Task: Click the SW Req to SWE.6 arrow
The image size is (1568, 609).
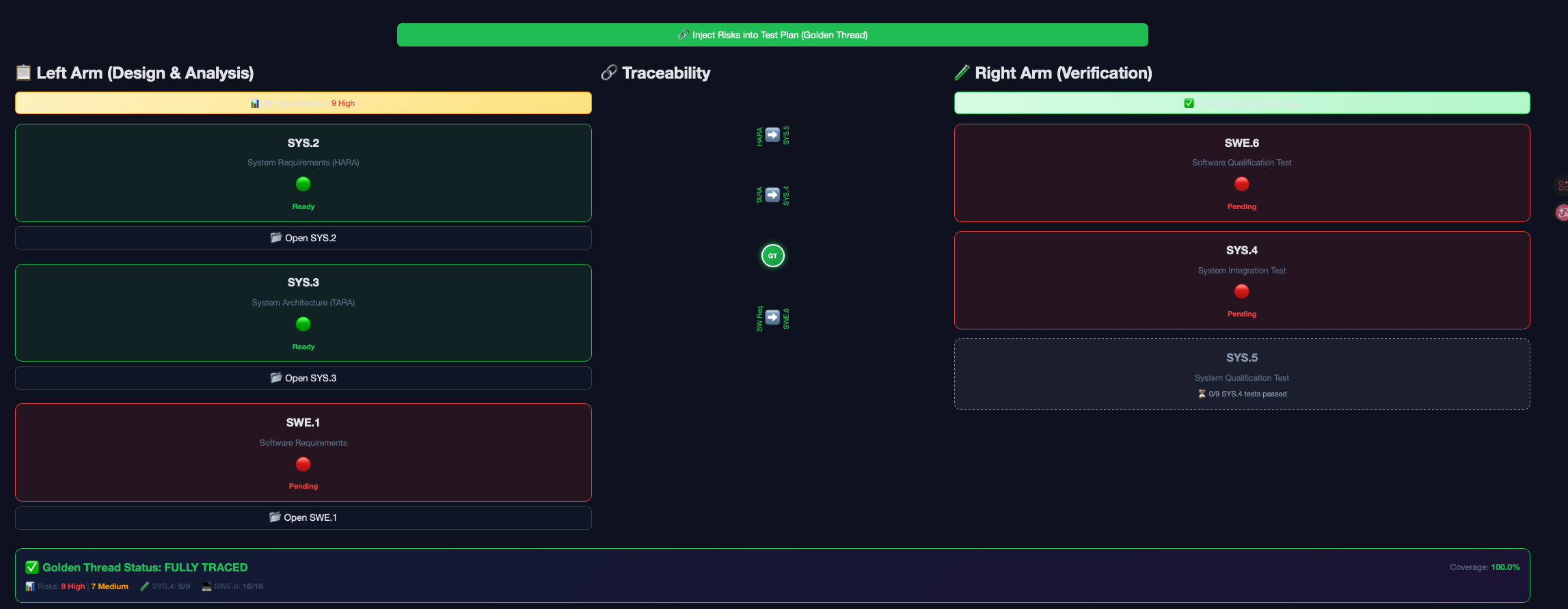Action: [x=772, y=317]
